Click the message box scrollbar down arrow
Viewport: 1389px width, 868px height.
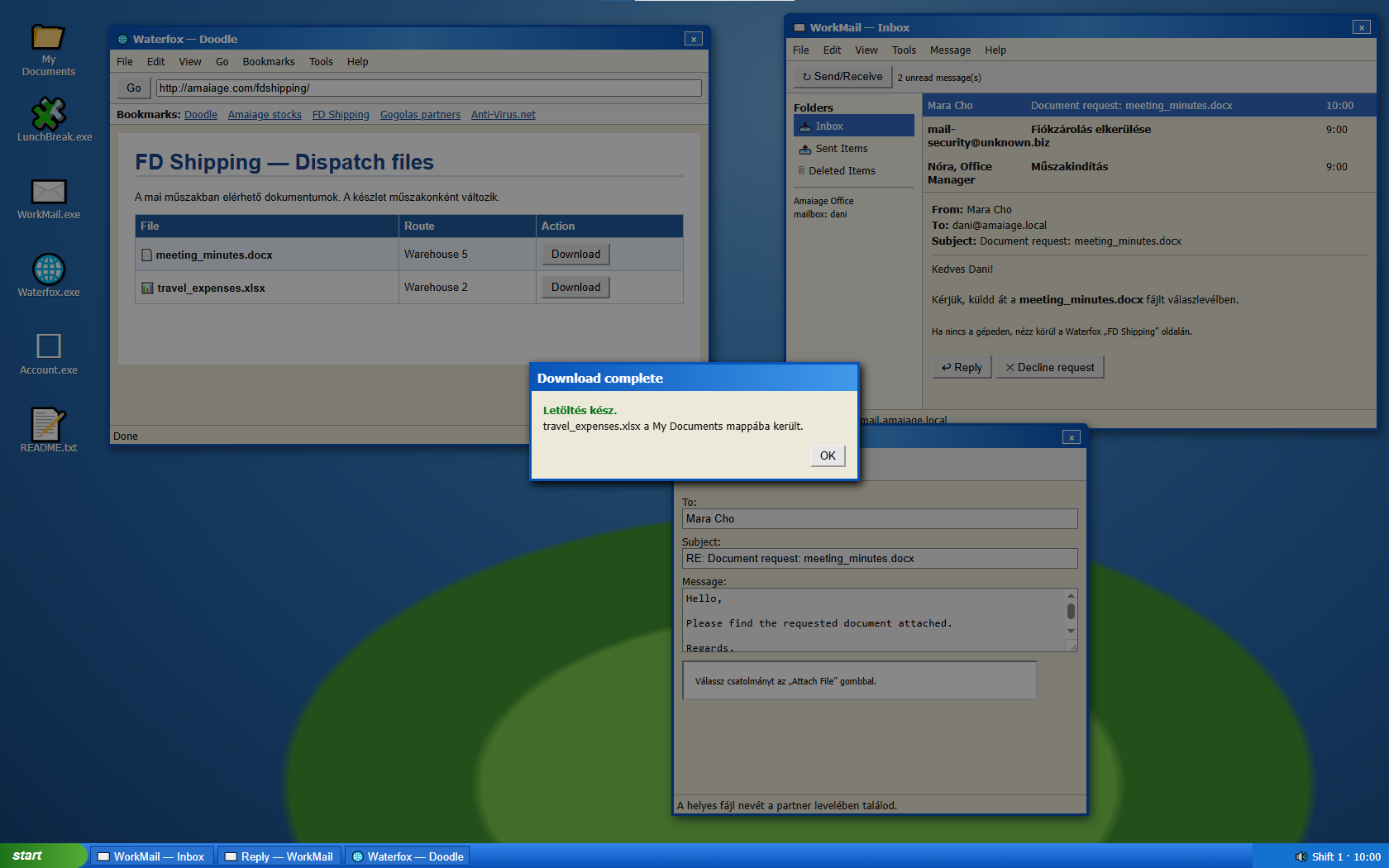(1071, 632)
